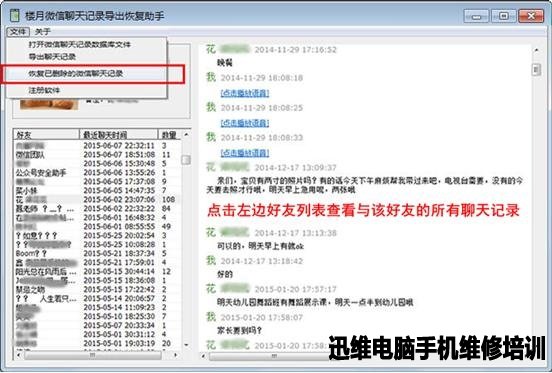
Task: Close the chat recovery assistant window
Action: click(x=531, y=16)
